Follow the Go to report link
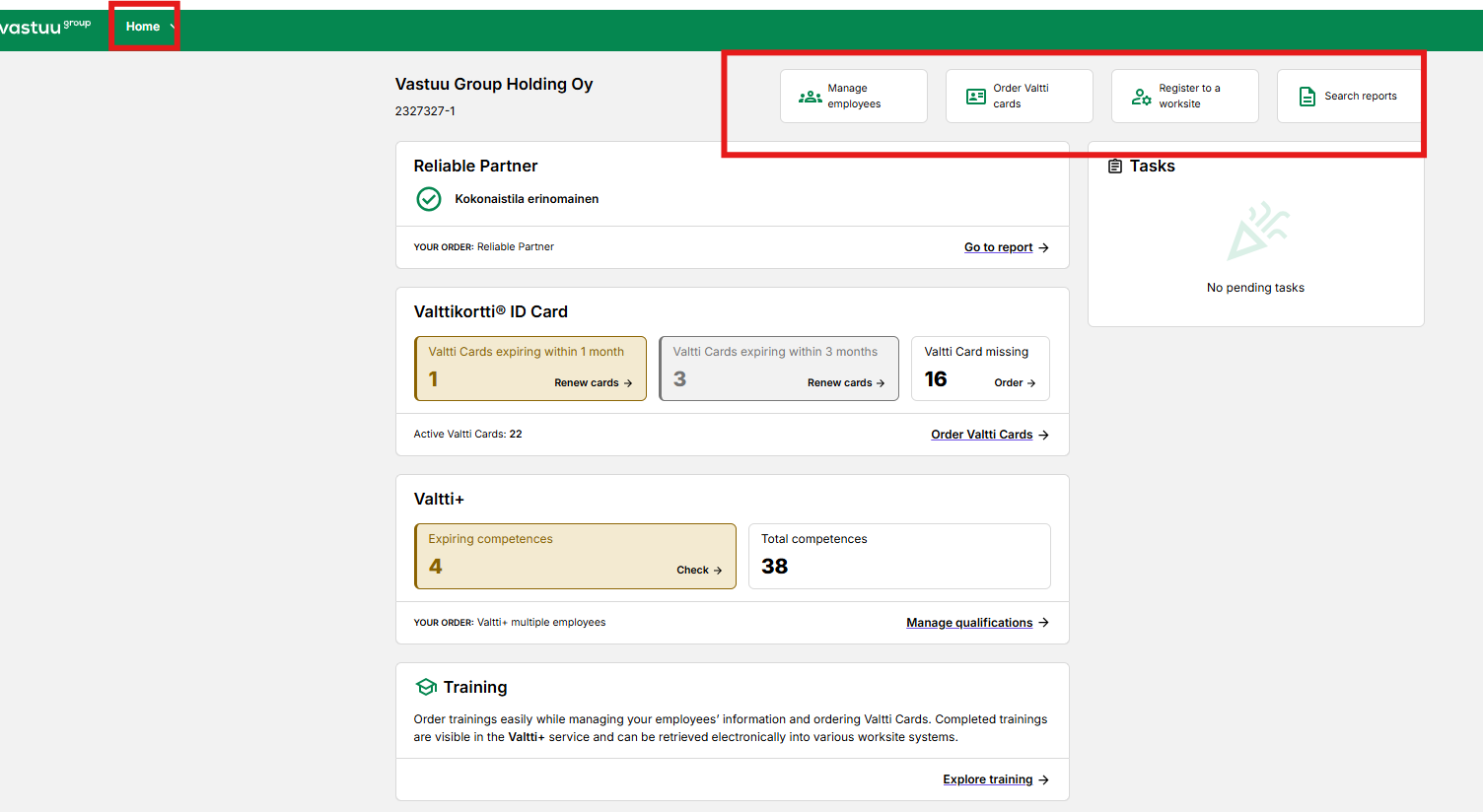This screenshot has height=812, width=1483. click(x=998, y=247)
